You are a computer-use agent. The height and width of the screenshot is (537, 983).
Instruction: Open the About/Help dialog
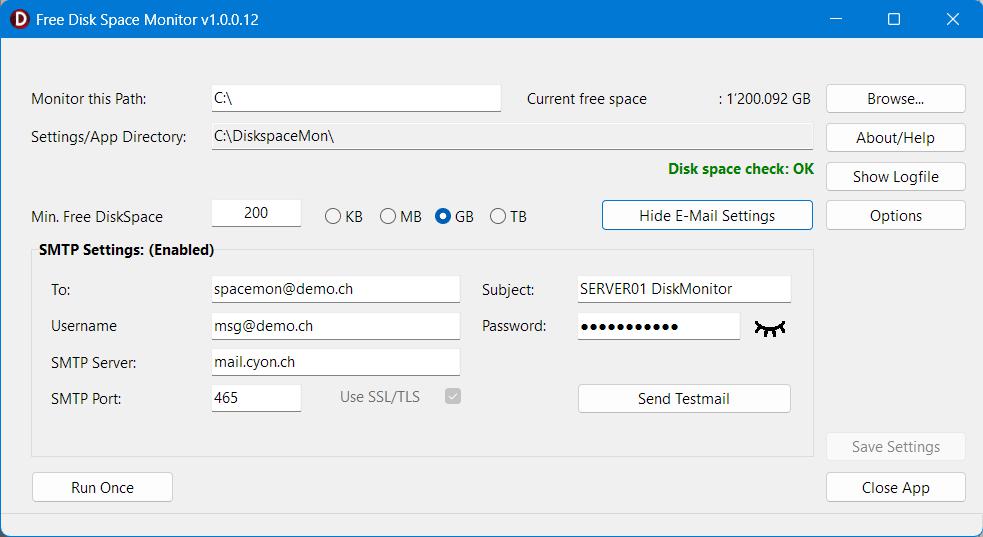895,138
